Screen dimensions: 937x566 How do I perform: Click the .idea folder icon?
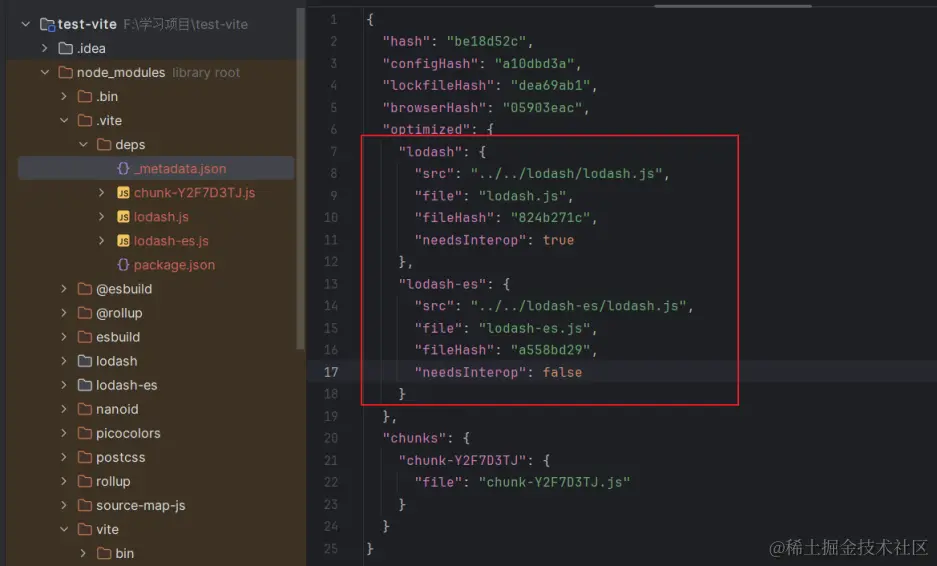pos(66,48)
